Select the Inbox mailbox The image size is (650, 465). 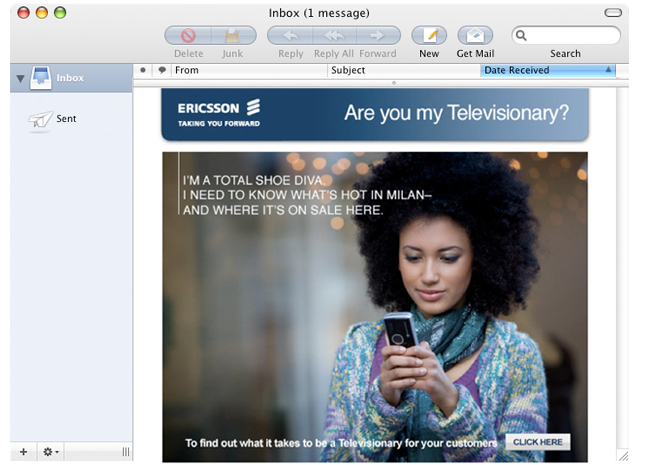71,78
